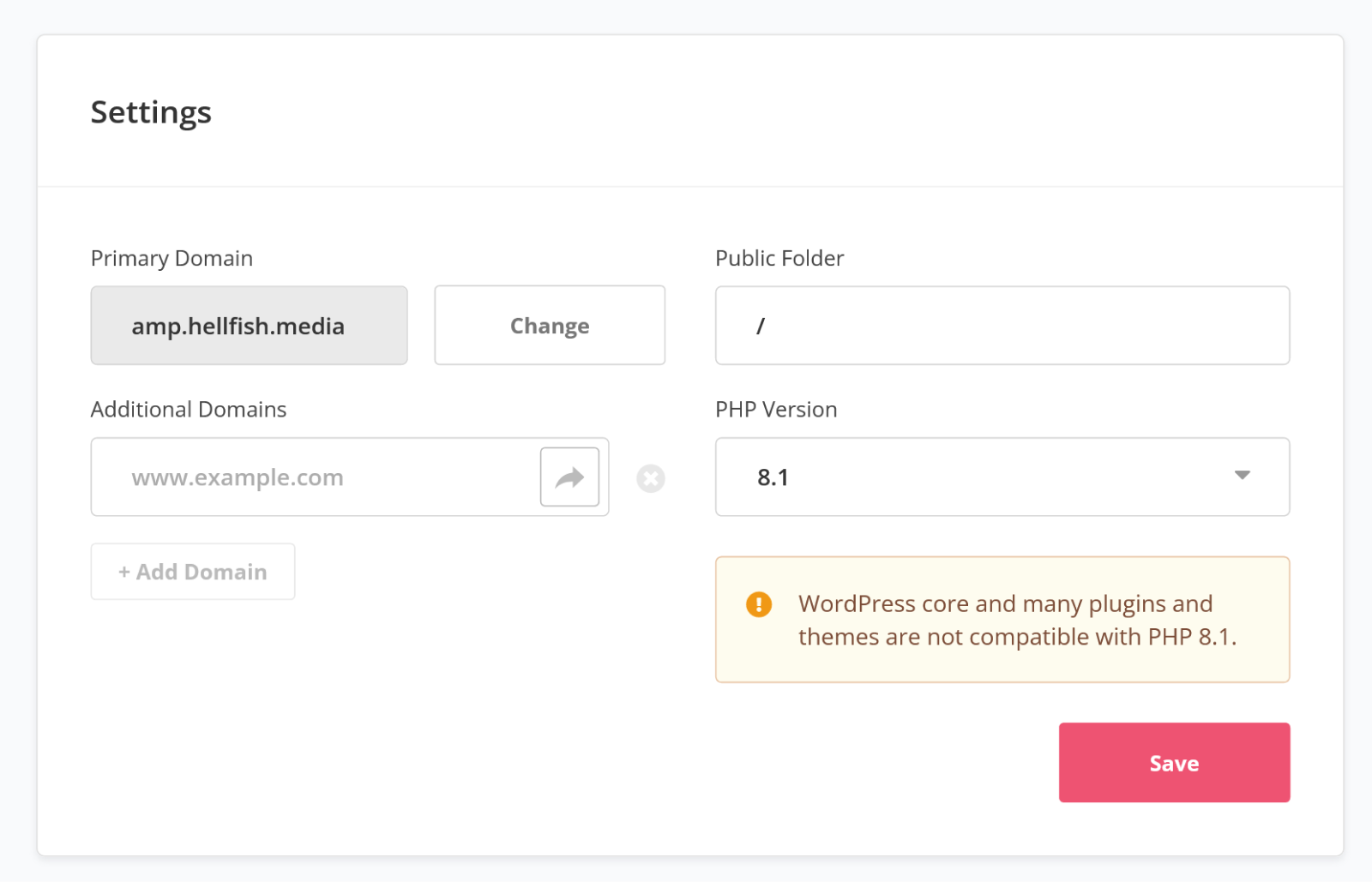
Task: Click the PHP Version label
Action: tap(776, 409)
